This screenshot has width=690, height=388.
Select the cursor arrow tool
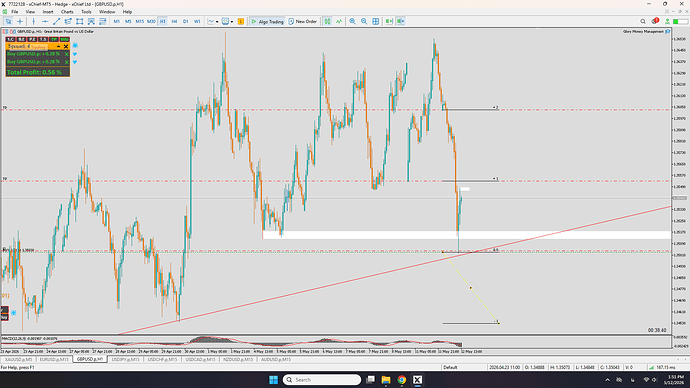point(8,21)
